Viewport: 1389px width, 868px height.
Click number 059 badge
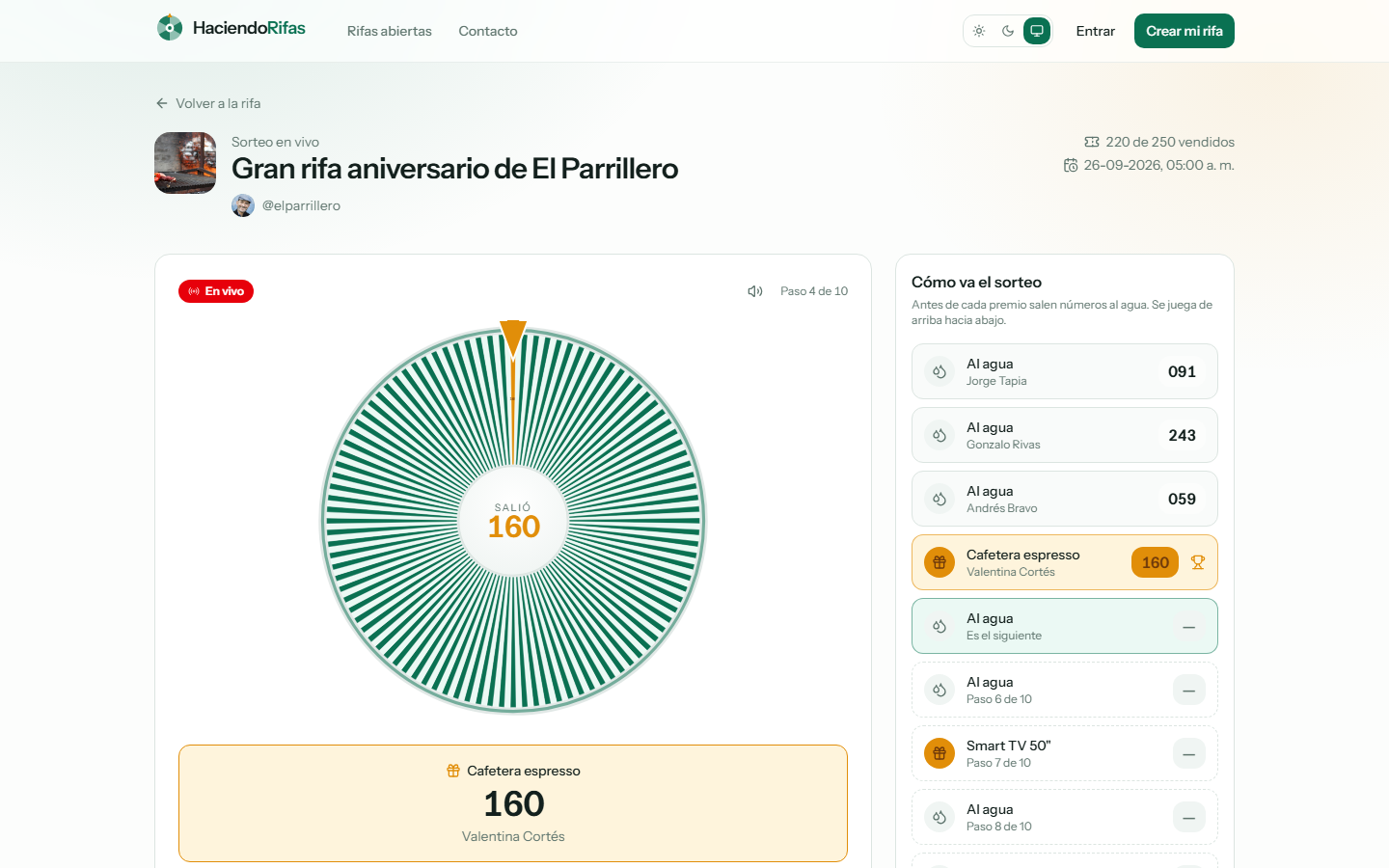1182,499
